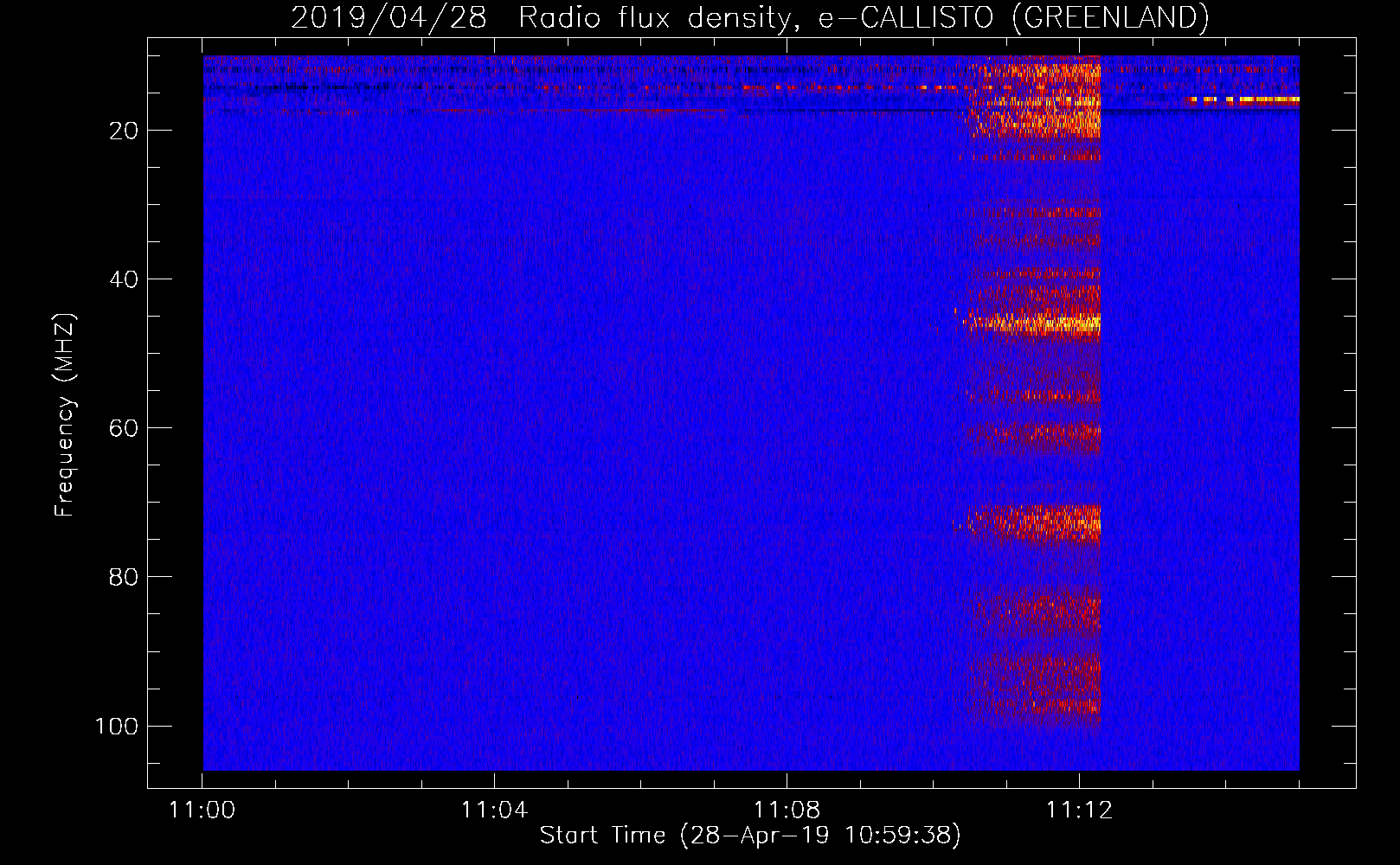1400x865 pixels.
Task: Click the 'Start Time (28-Apr-19 10:59:38)' label
Action: pyautogui.click(x=750, y=836)
